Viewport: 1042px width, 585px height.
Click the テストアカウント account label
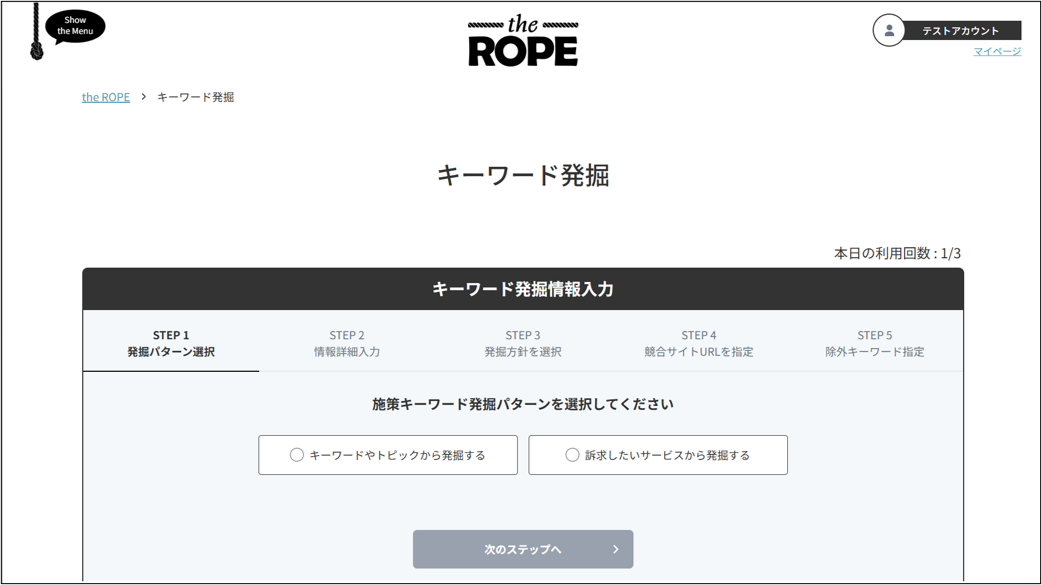tap(960, 31)
